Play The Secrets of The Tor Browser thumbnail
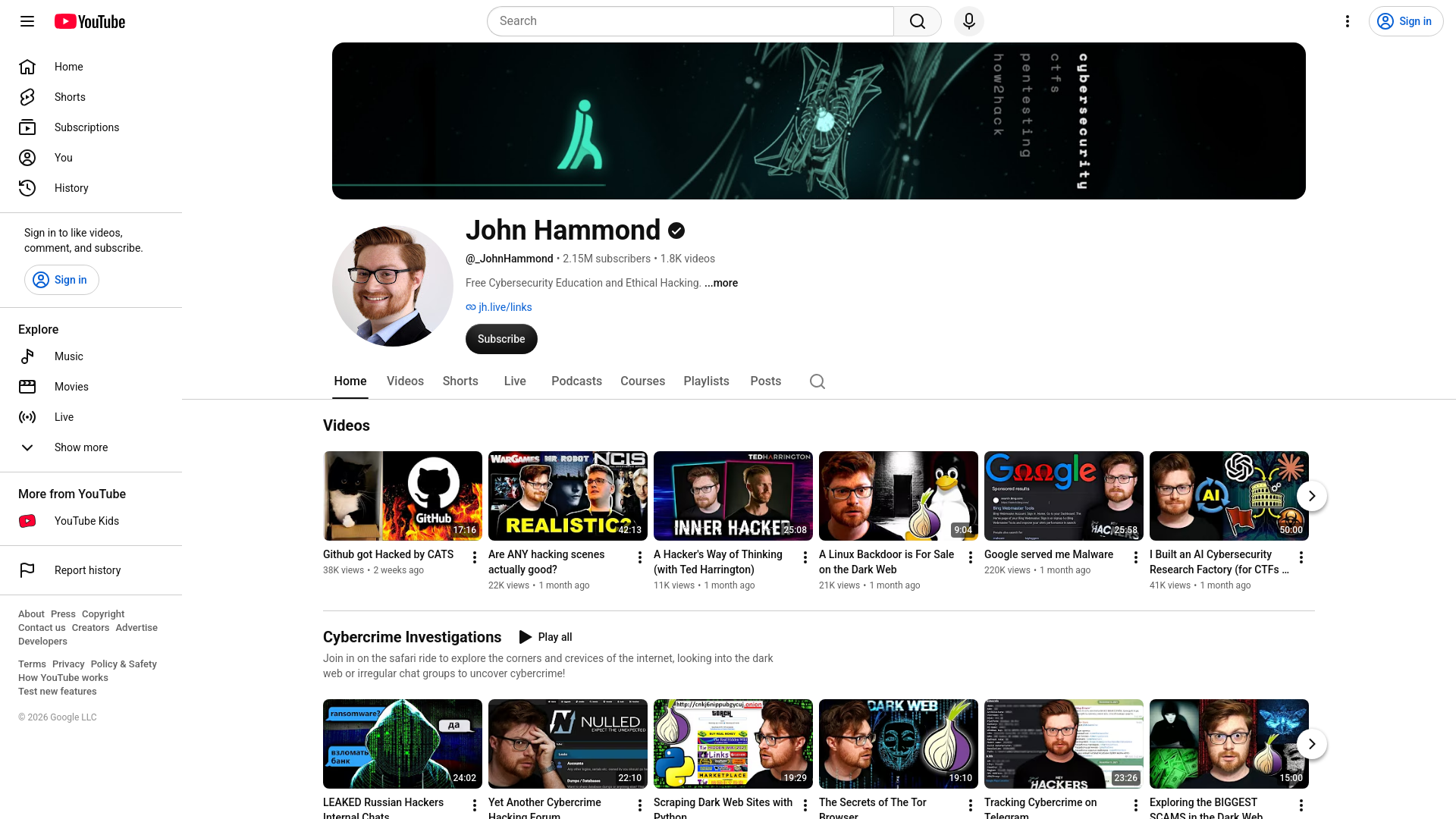 click(899, 744)
